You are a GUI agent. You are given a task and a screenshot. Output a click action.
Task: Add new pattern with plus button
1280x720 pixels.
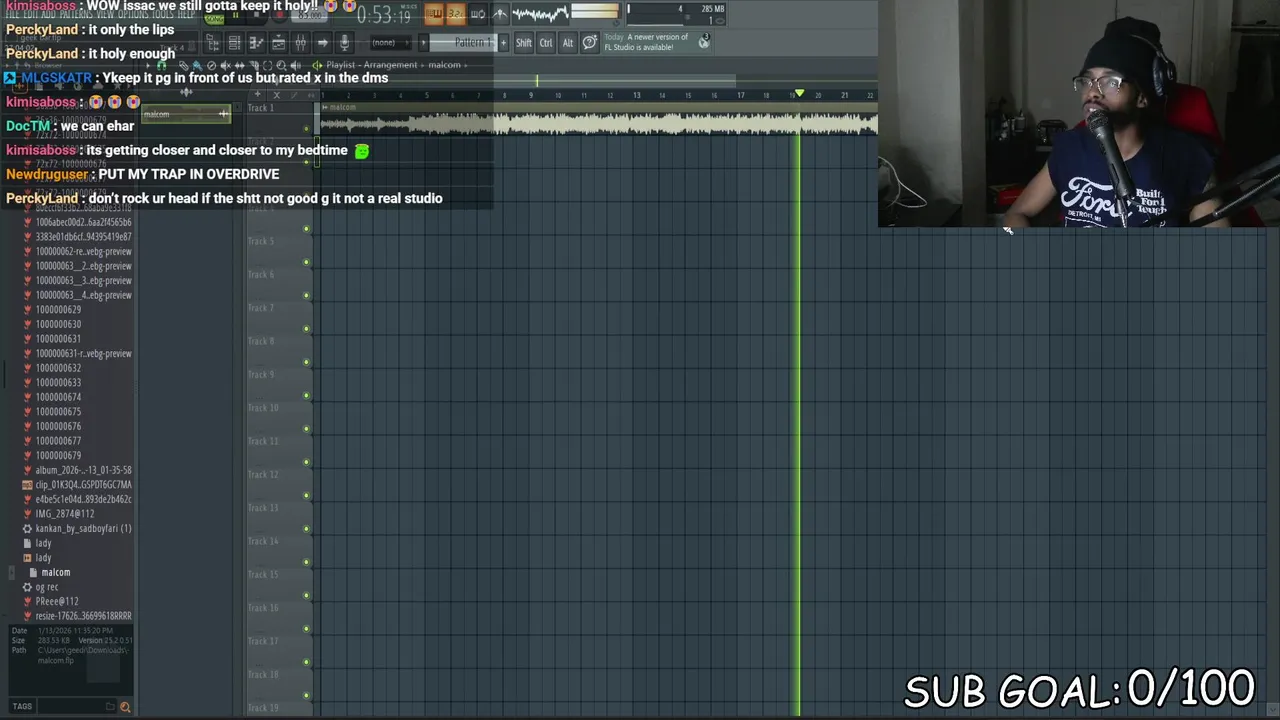[x=503, y=42]
